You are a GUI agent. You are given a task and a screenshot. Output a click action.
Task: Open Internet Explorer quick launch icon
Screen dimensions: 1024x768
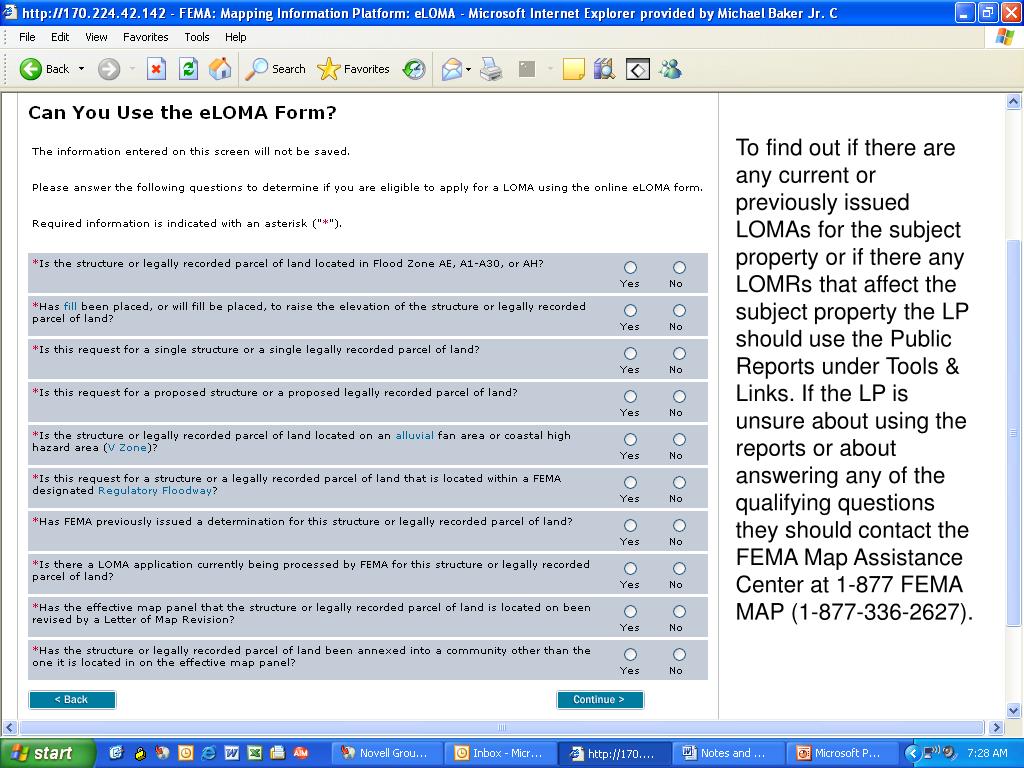pos(209,753)
